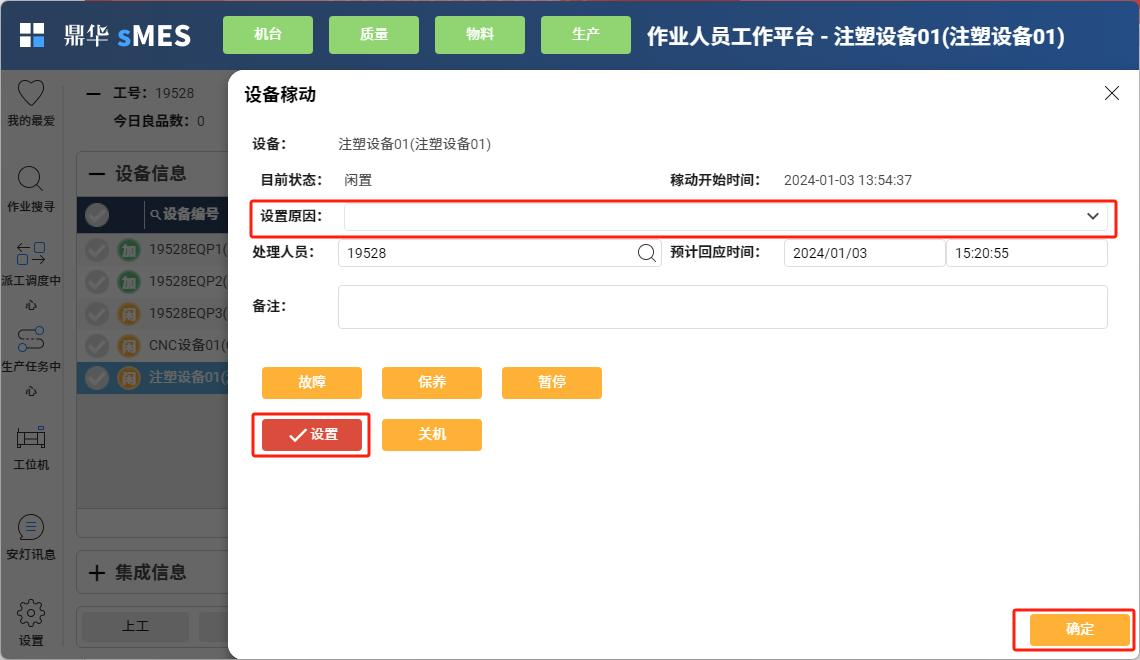Click the 上工 button
Image resolution: width=1140 pixels, height=660 pixels.
coord(135,626)
